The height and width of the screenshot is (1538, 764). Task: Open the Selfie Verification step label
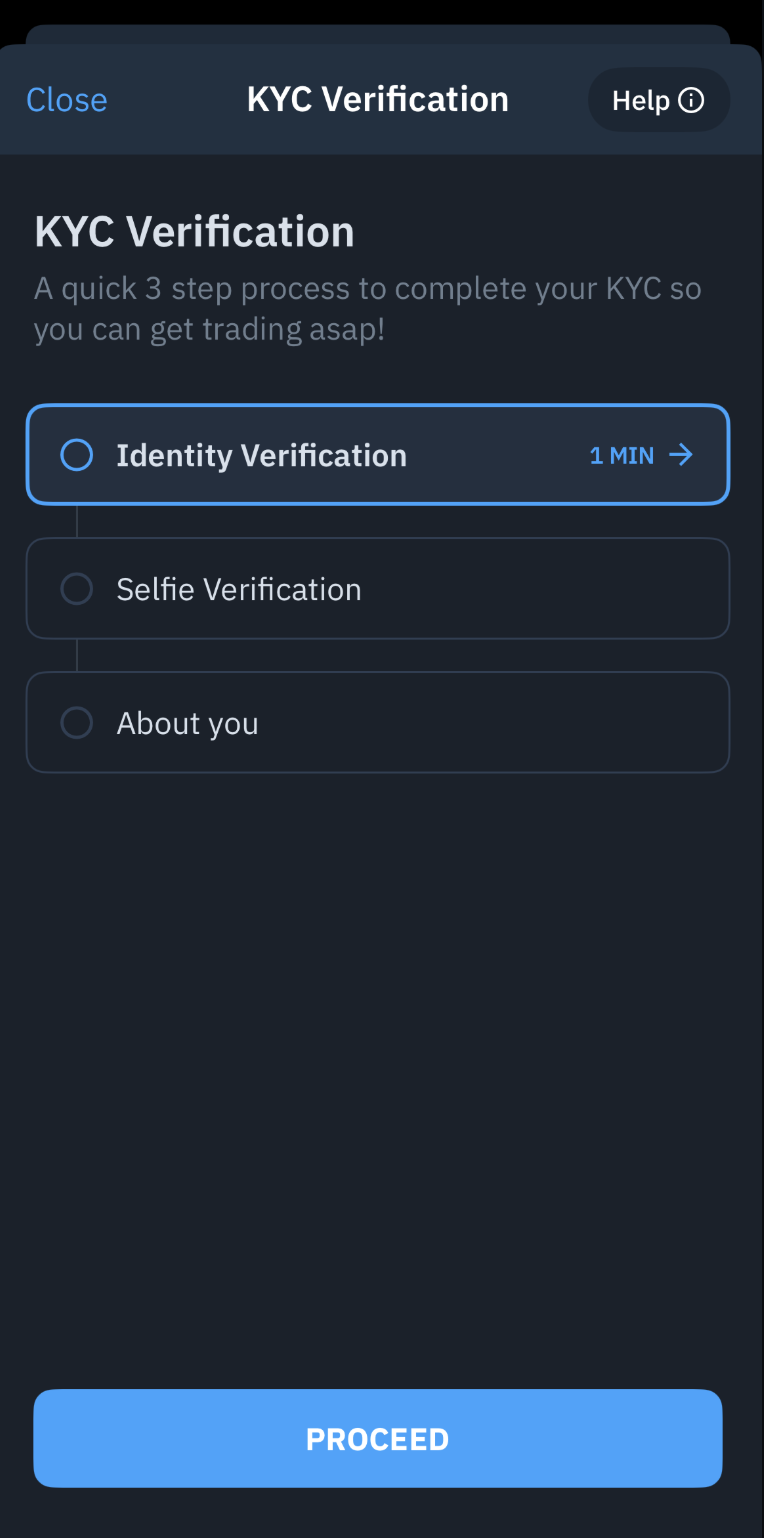point(238,589)
